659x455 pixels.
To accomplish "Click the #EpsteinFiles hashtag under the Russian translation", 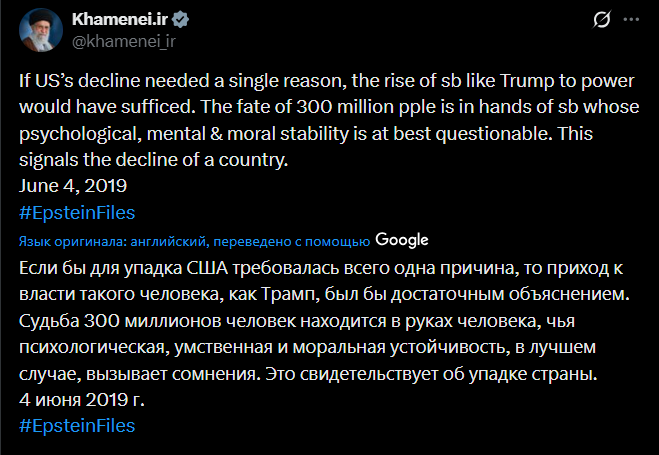I will point(77,425).
